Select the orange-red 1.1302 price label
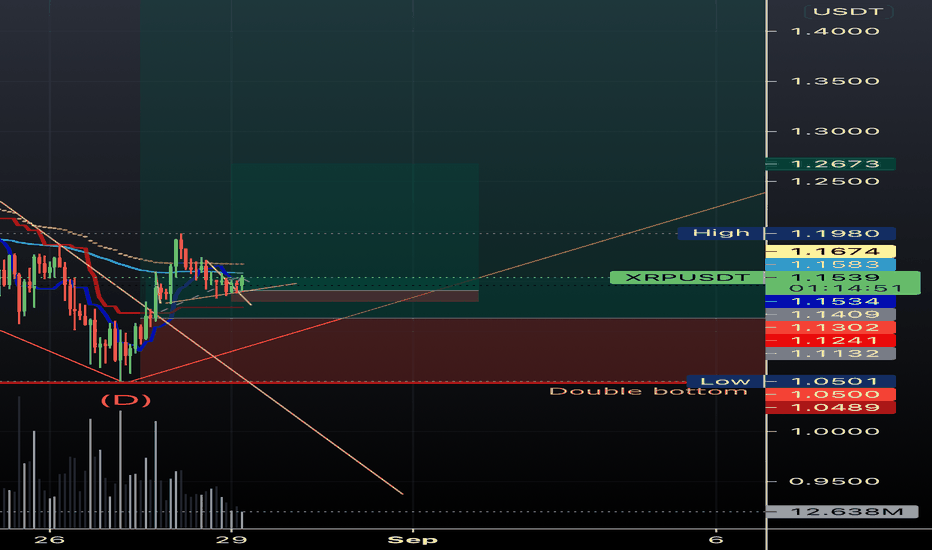This screenshot has width=932, height=550. pyautogui.click(x=830, y=328)
